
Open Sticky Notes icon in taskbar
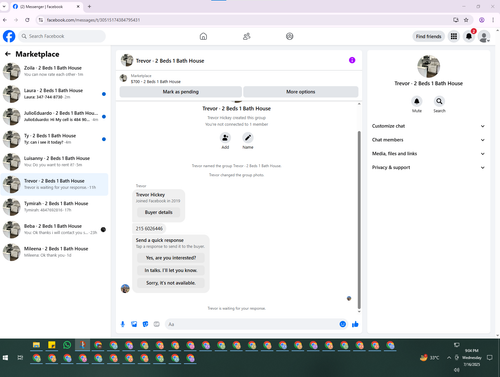(x=52, y=345)
